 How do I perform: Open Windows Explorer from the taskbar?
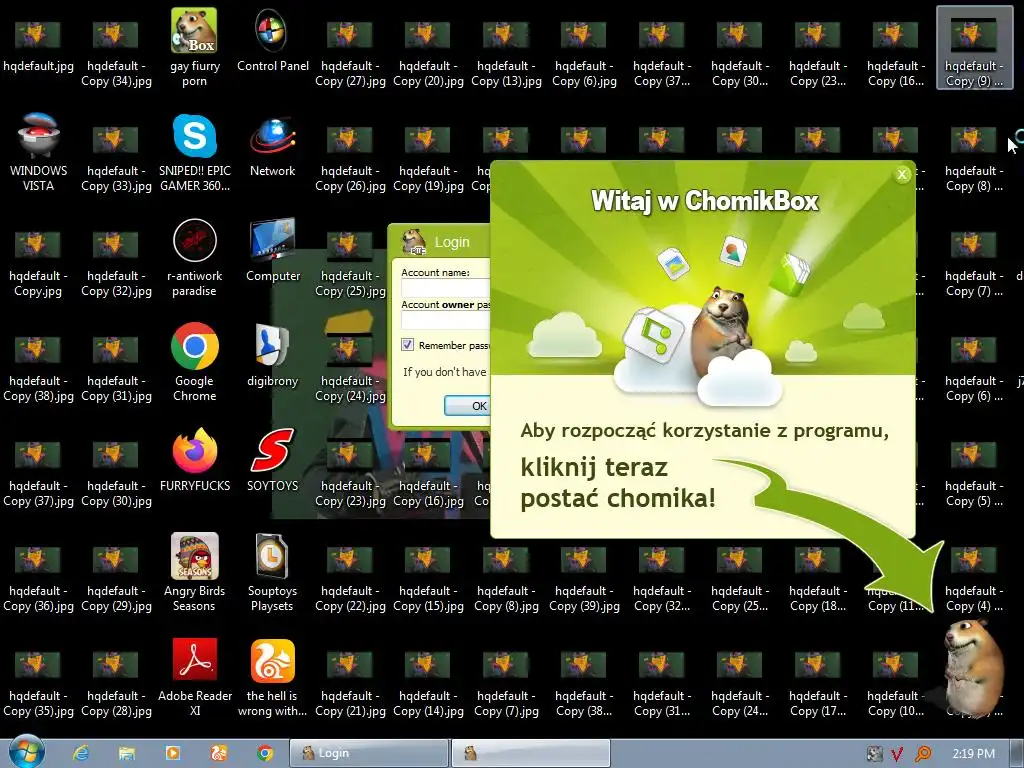pyautogui.click(x=127, y=753)
